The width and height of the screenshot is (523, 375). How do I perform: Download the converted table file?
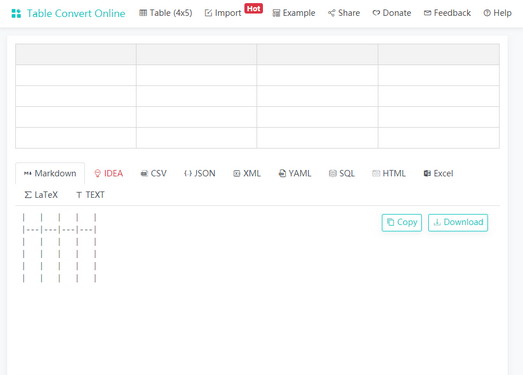[458, 222]
